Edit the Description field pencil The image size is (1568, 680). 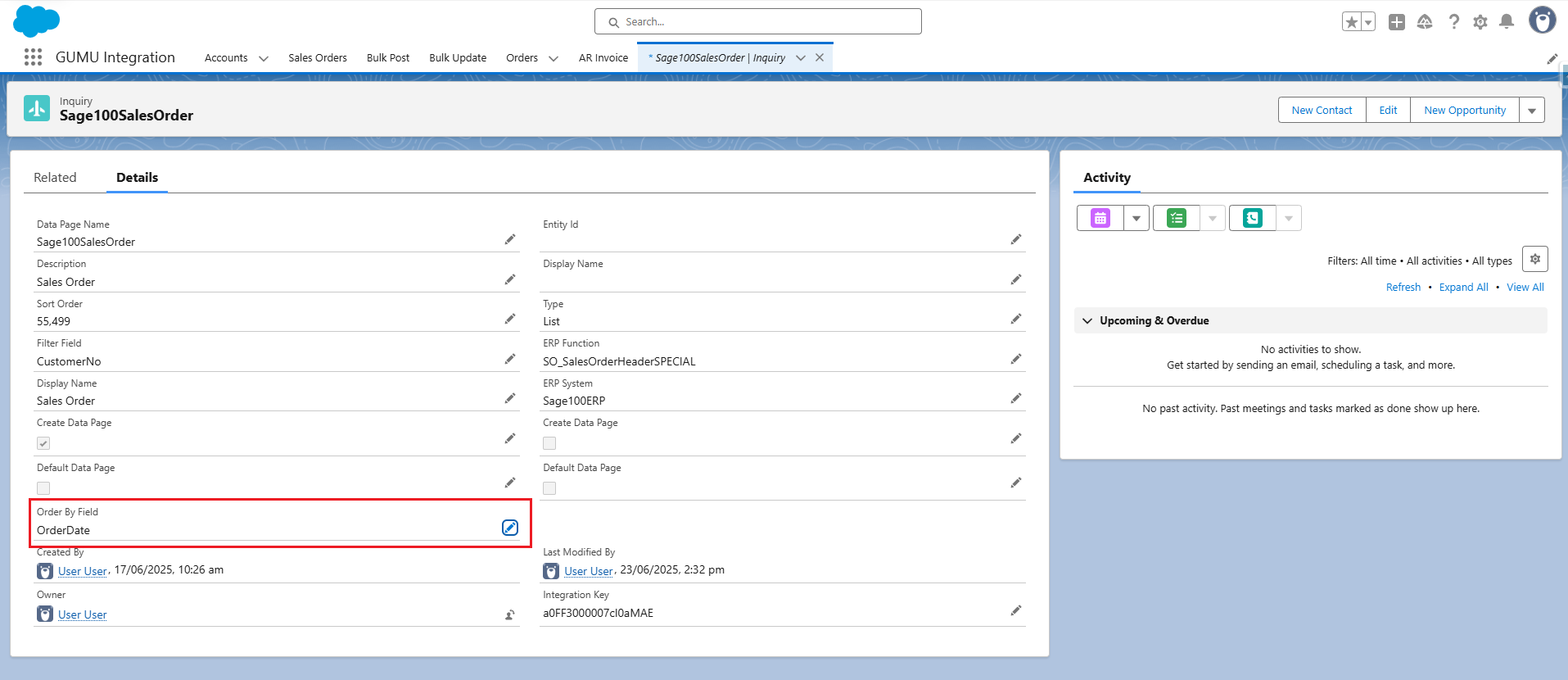coord(510,279)
